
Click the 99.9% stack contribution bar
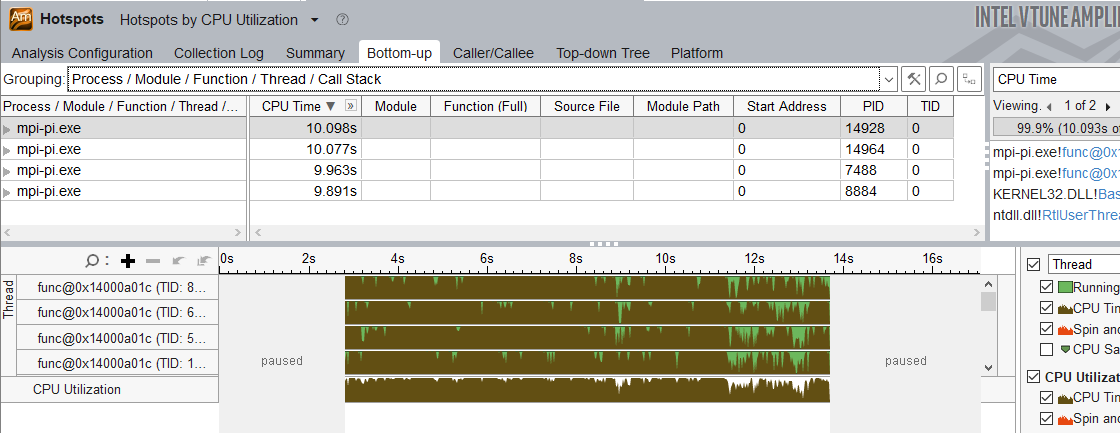click(x=1056, y=129)
